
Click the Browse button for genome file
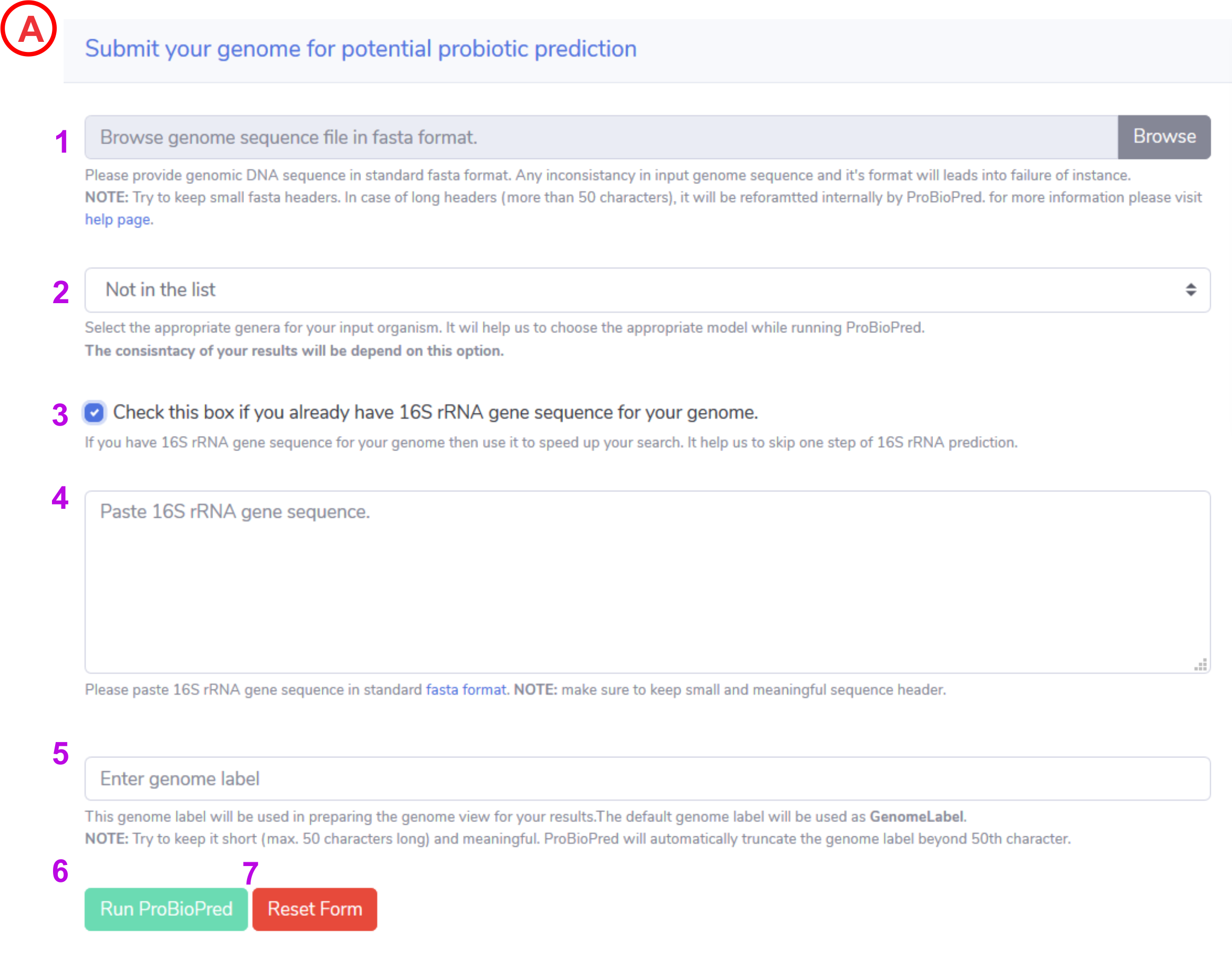[x=1164, y=137]
